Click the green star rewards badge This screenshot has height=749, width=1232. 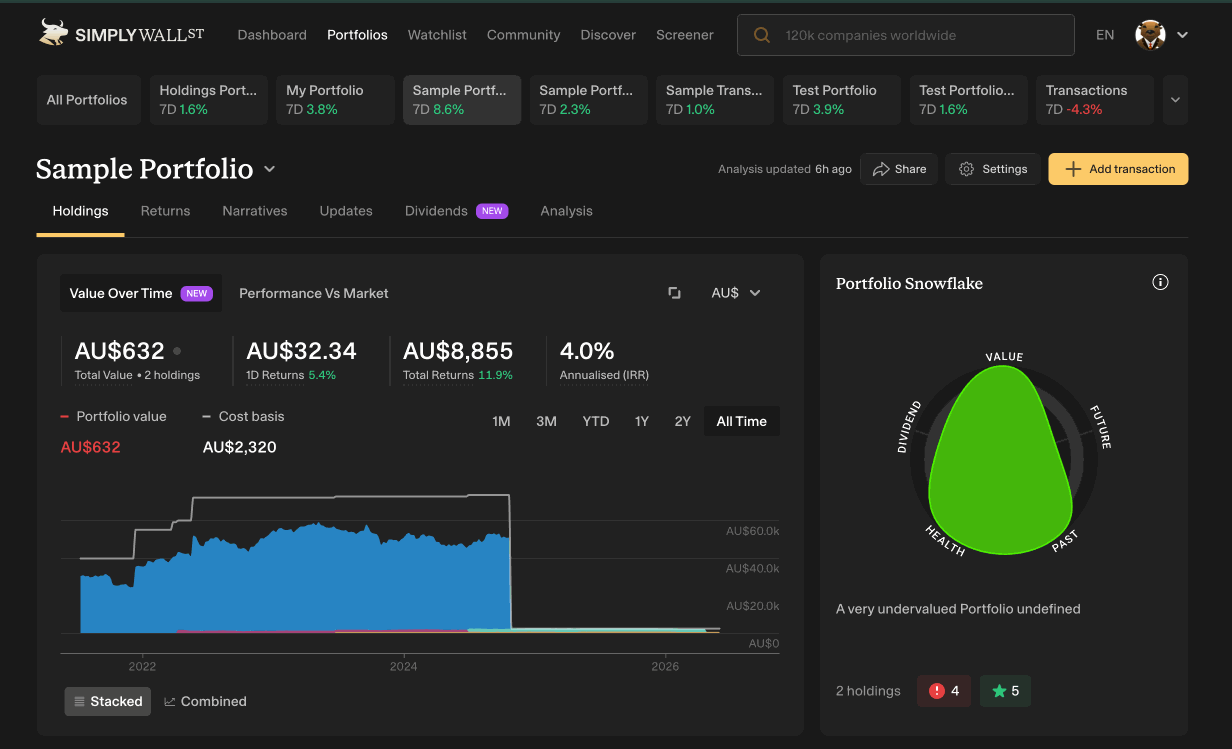(1005, 691)
